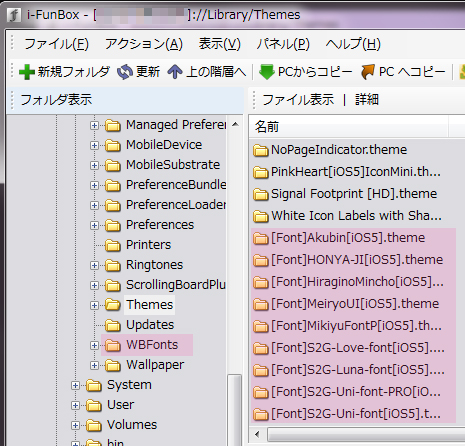Click file list horizontal scrollbar left arrow
The height and width of the screenshot is (446, 465).
[x=257, y=434]
